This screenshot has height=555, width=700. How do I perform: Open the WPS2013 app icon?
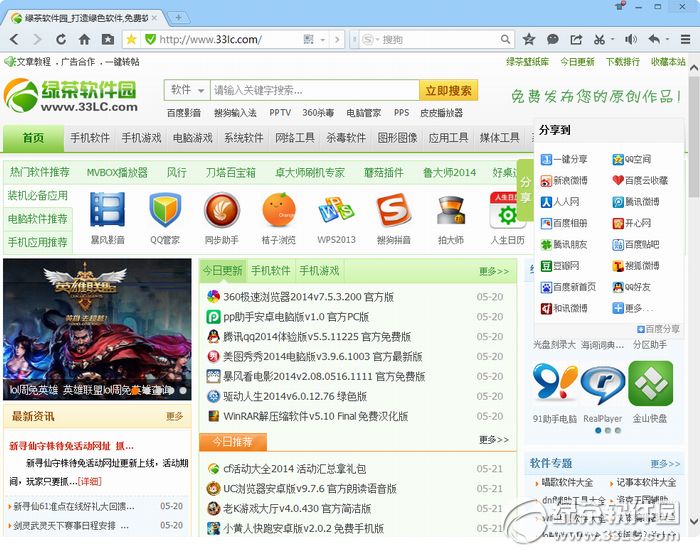coord(336,209)
